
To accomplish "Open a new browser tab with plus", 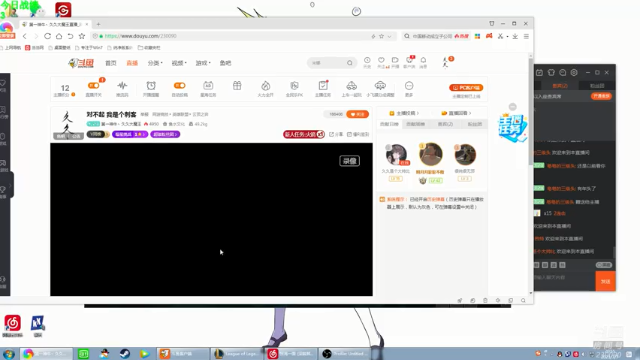I will [x=98, y=24].
